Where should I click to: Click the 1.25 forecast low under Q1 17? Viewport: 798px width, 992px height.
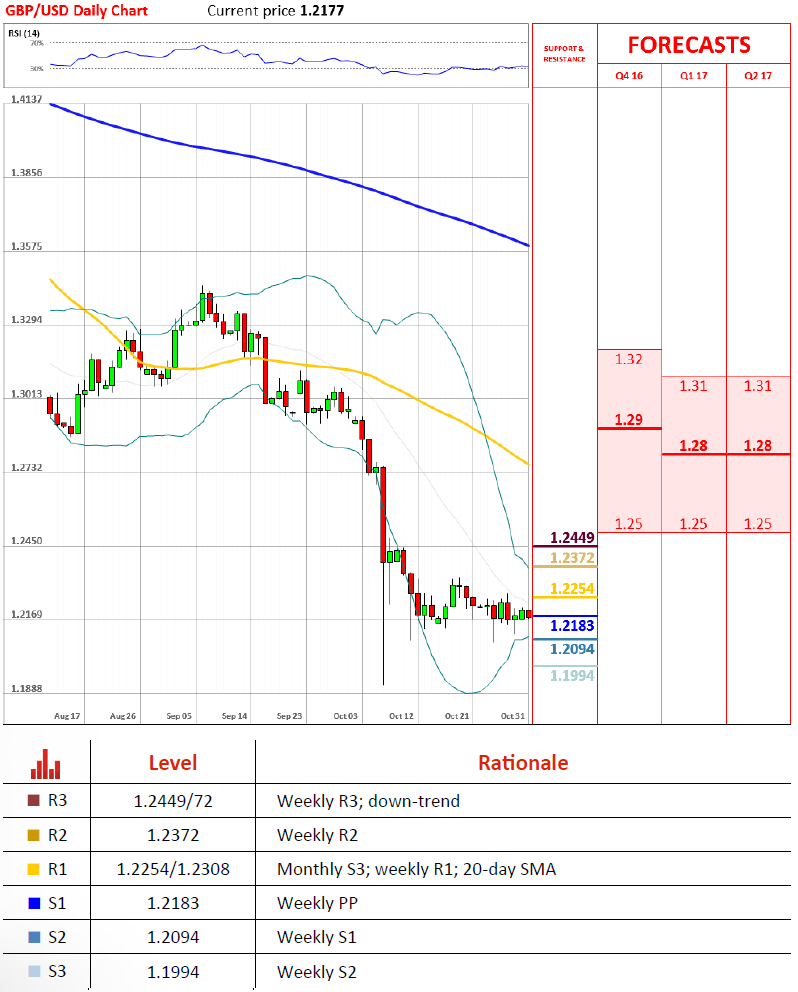tap(694, 524)
